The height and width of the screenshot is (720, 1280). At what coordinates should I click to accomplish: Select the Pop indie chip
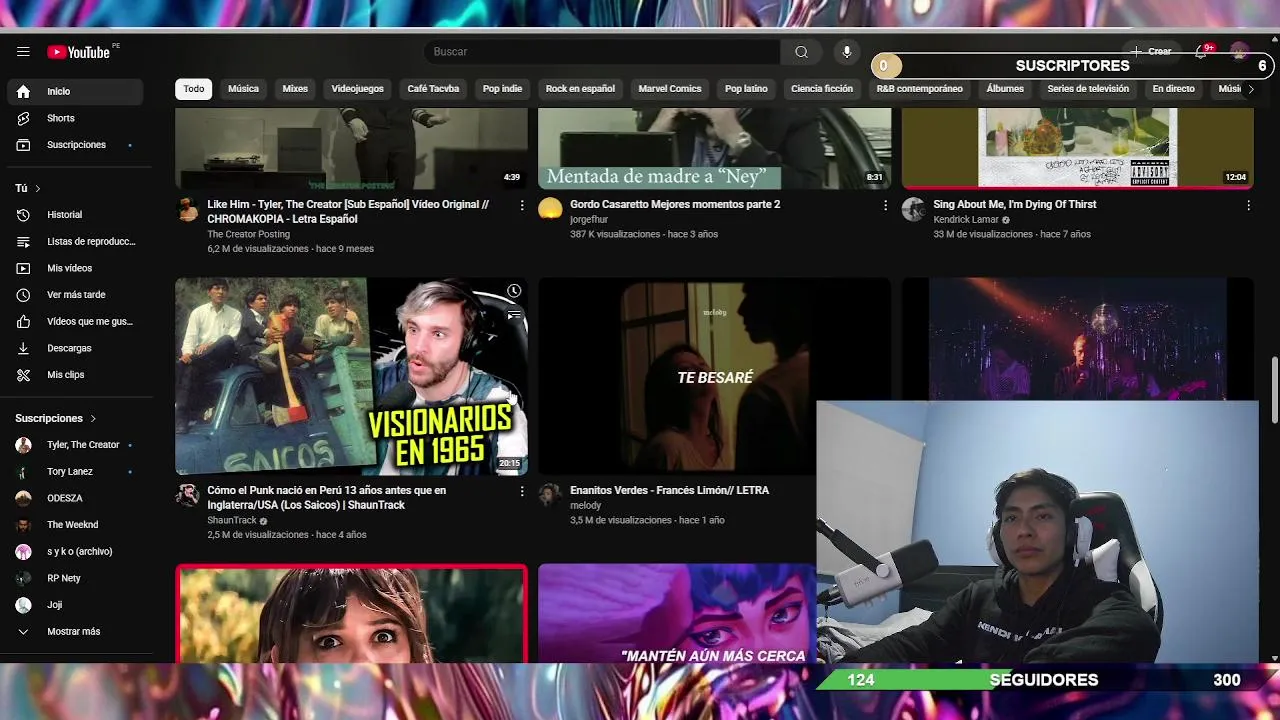click(x=502, y=89)
